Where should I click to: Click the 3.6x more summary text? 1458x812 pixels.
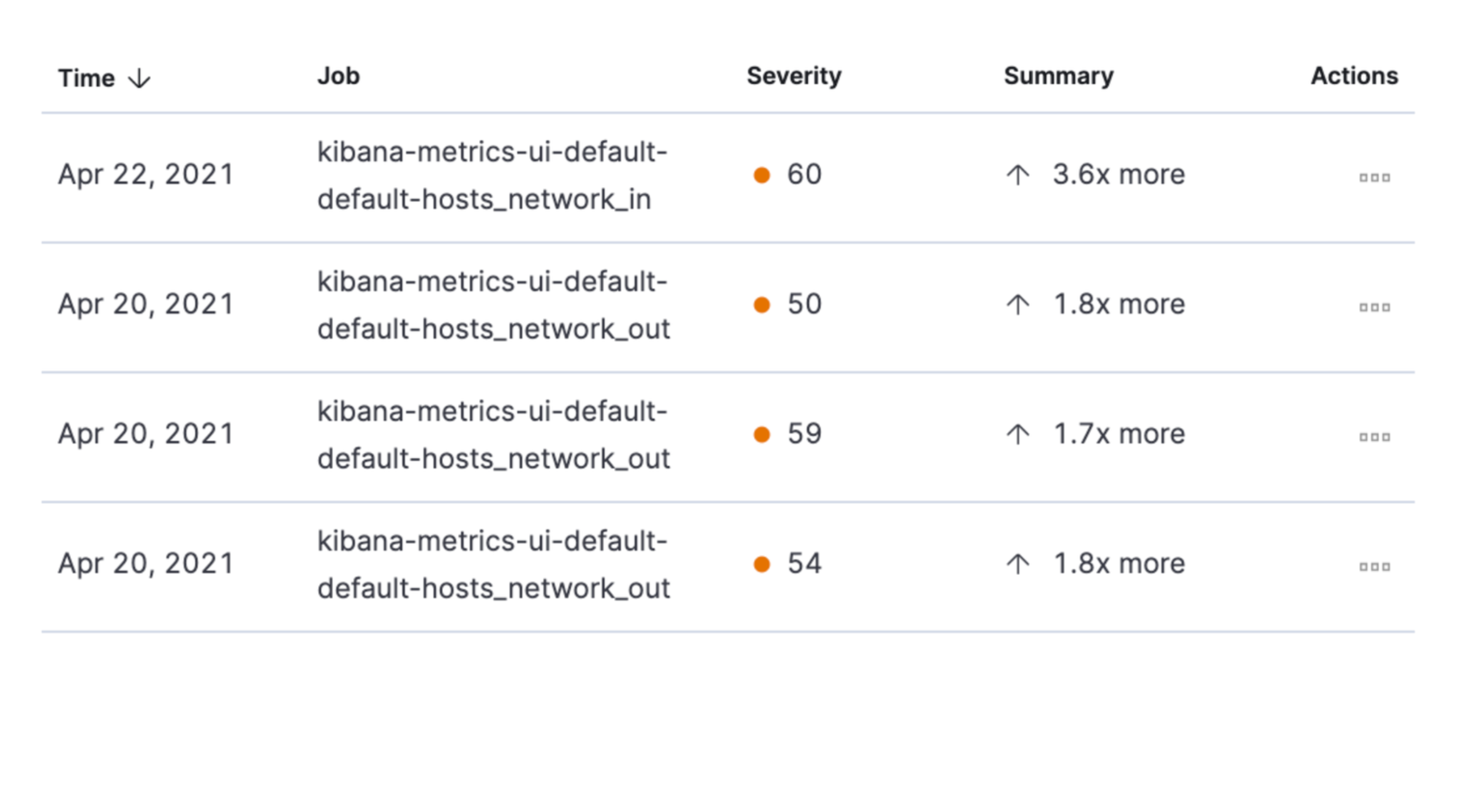point(1118,174)
